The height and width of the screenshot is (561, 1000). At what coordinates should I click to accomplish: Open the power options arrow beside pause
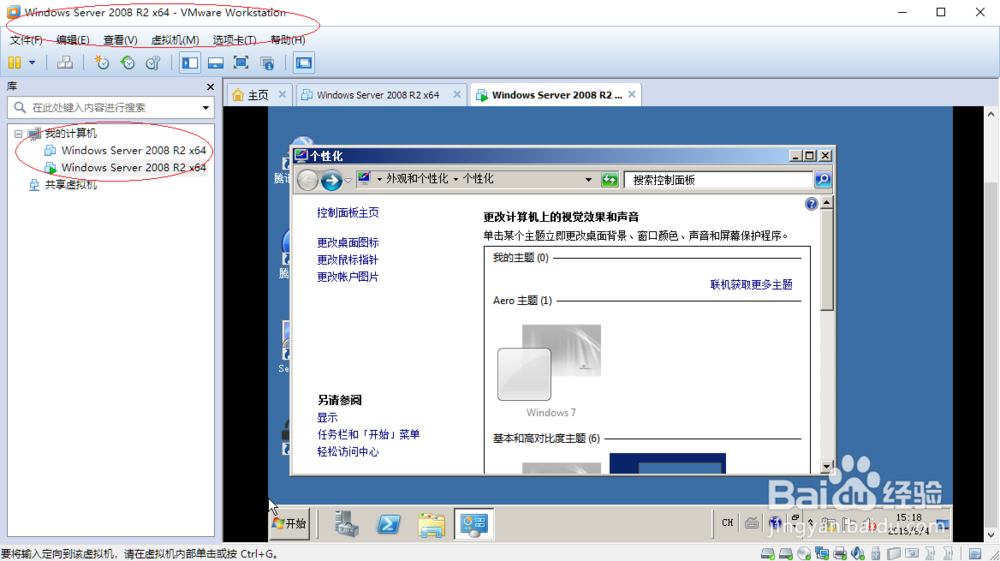pos(32,62)
